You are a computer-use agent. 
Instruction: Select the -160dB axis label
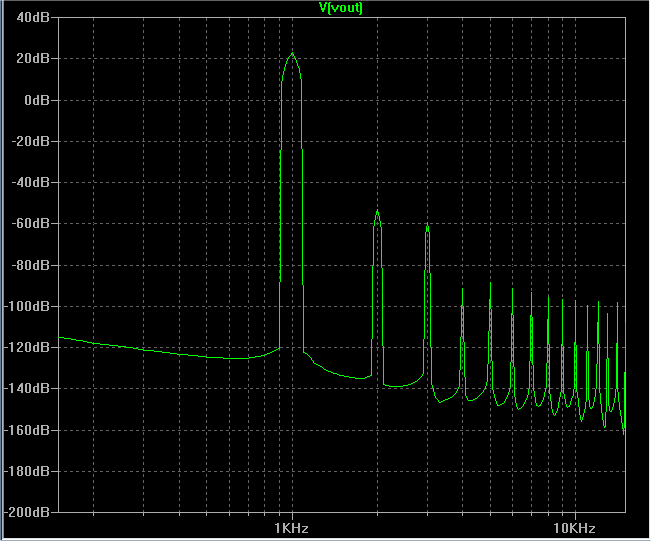point(27,430)
